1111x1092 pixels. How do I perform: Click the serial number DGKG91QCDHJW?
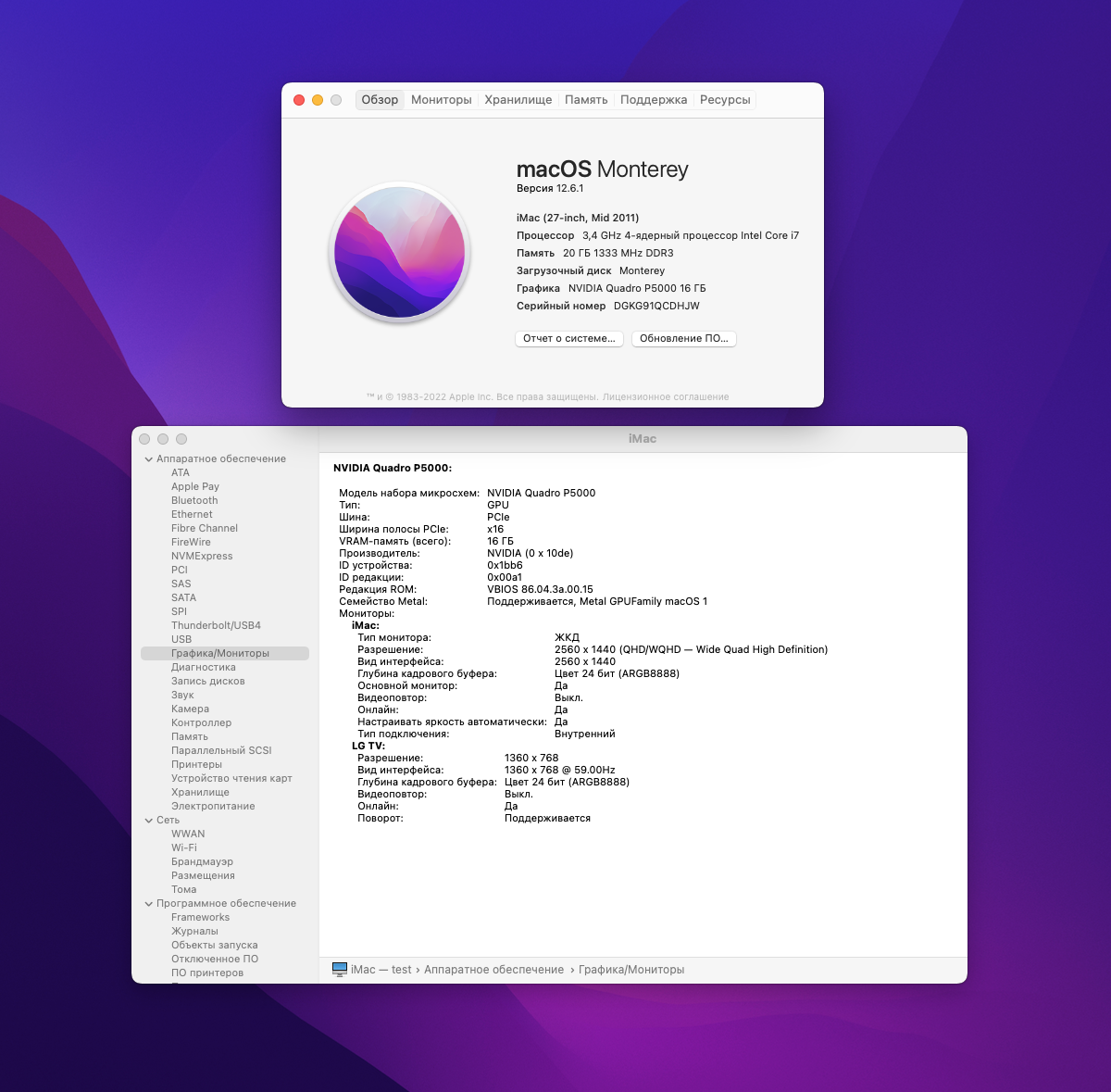pyautogui.click(x=656, y=307)
